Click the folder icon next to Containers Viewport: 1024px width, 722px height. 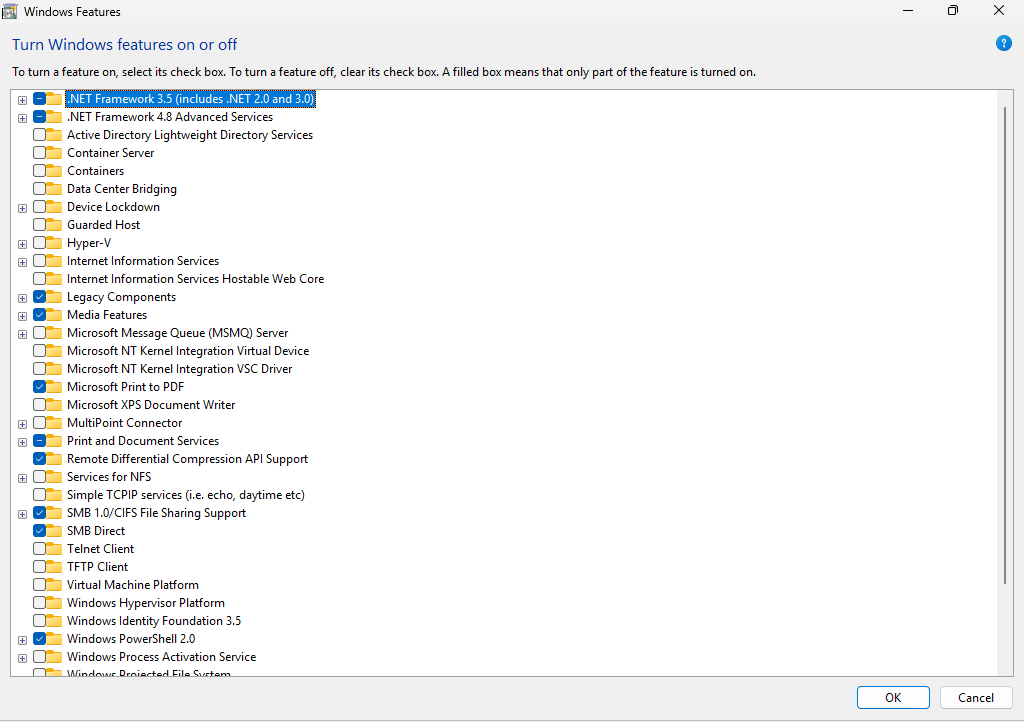[x=54, y=171]
